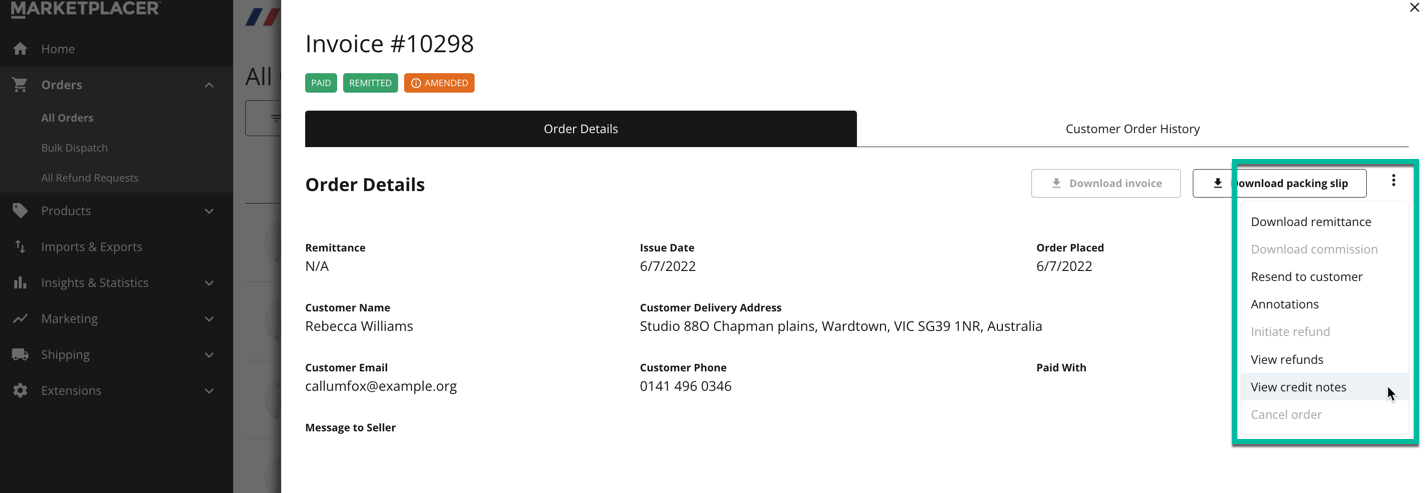Switch to Customer Order History tab
The width and height of the screenshot is (1428, 493).
pyautogui.click(x=1132, y=129)
